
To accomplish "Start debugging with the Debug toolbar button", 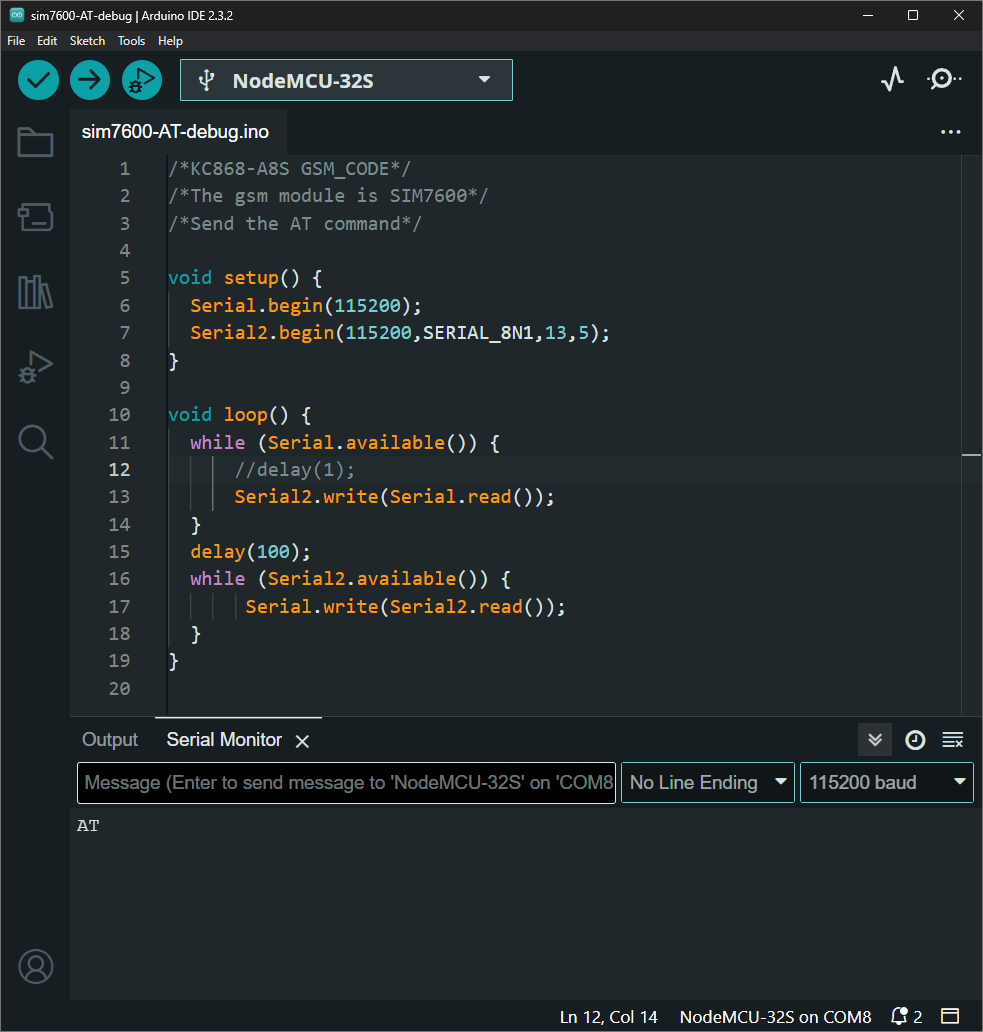I will coord(141,80).
